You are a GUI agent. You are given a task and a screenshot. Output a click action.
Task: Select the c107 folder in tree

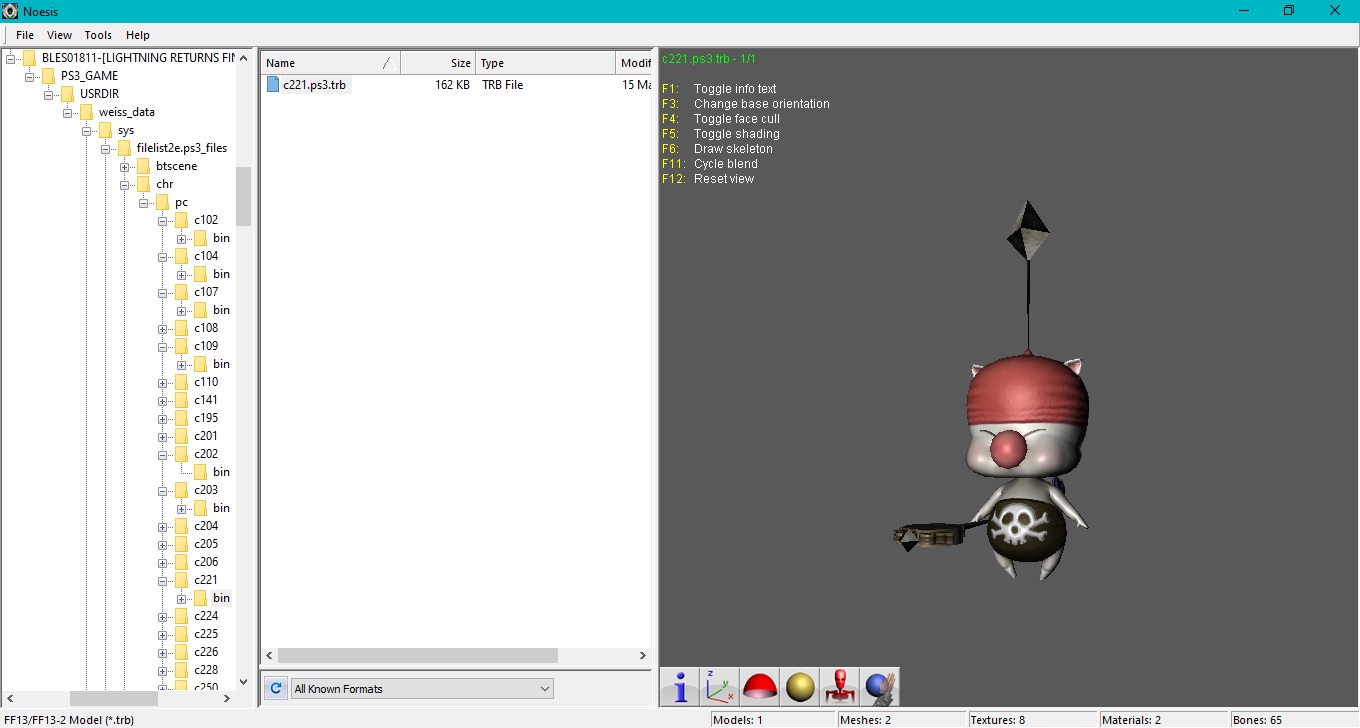(x=206, y=292)
